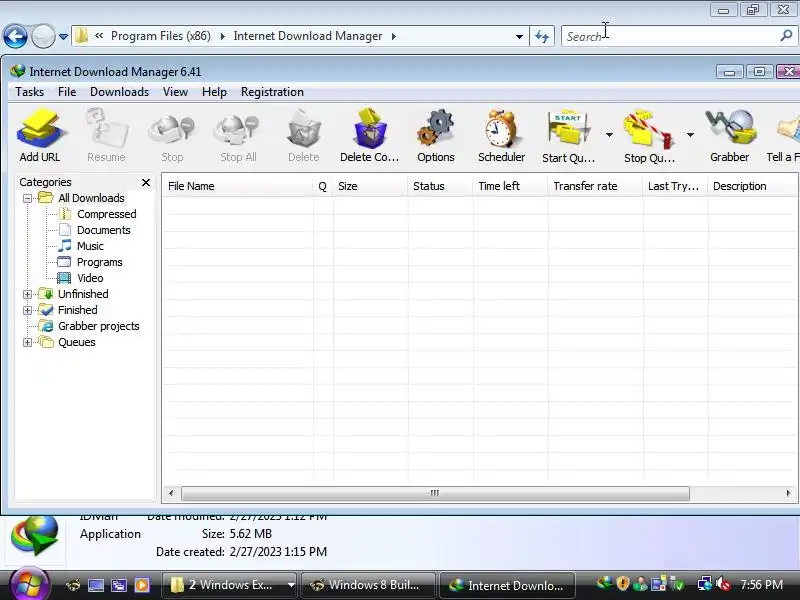Click the Tell a Friend toolbar icon

[x=784, y=135]
